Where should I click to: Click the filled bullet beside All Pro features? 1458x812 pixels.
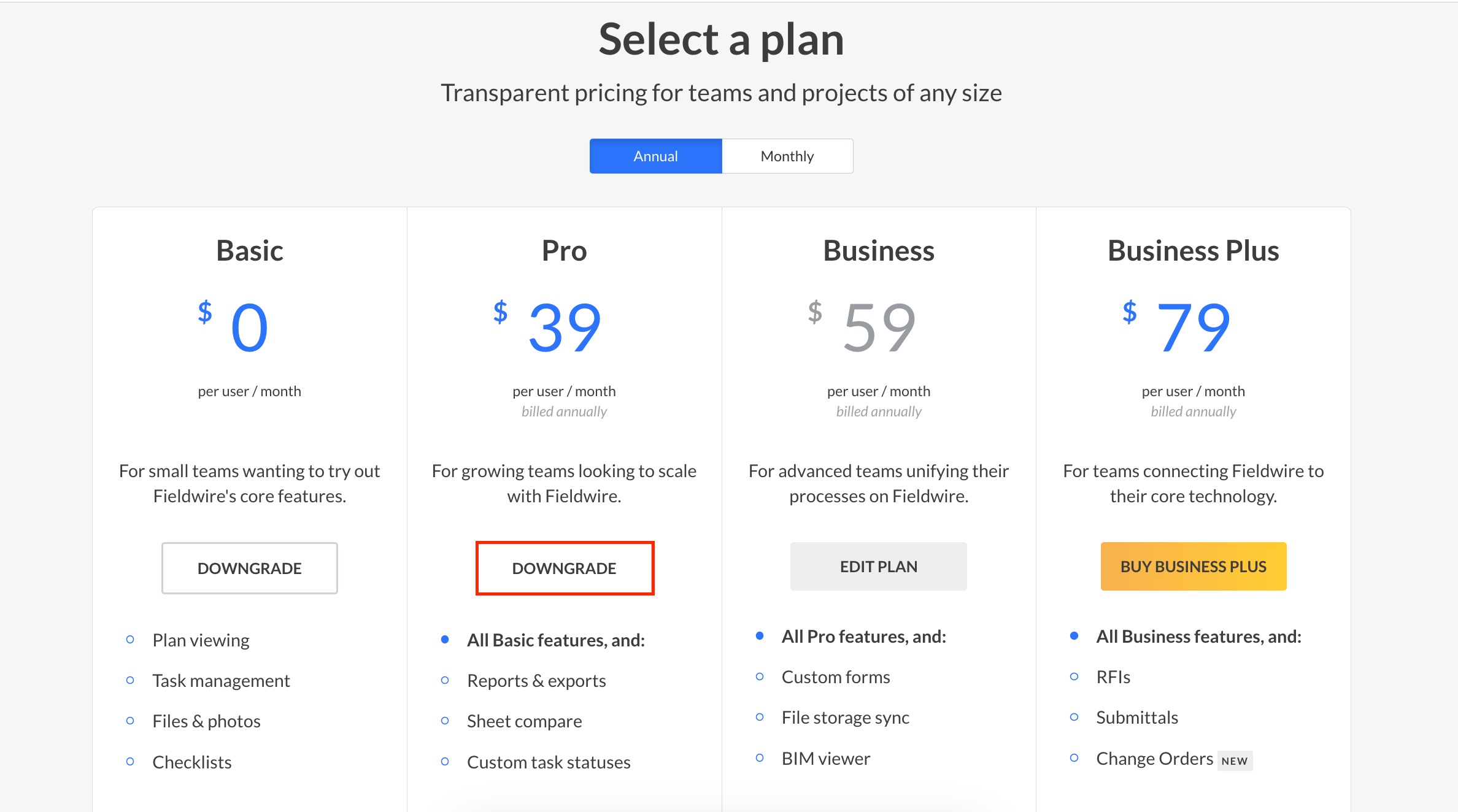click(x=760, y=636)
